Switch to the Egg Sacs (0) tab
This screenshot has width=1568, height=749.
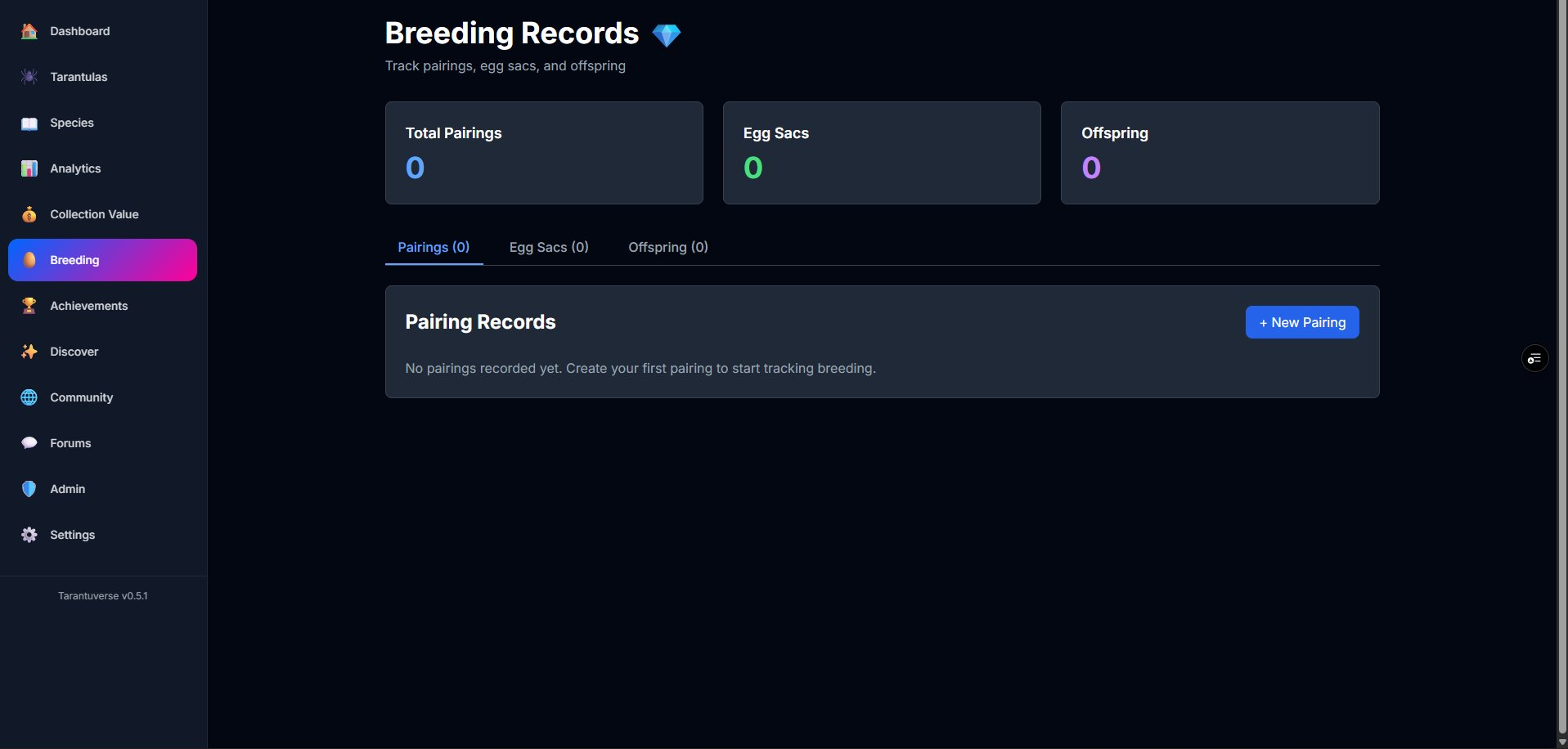[549, 247]
